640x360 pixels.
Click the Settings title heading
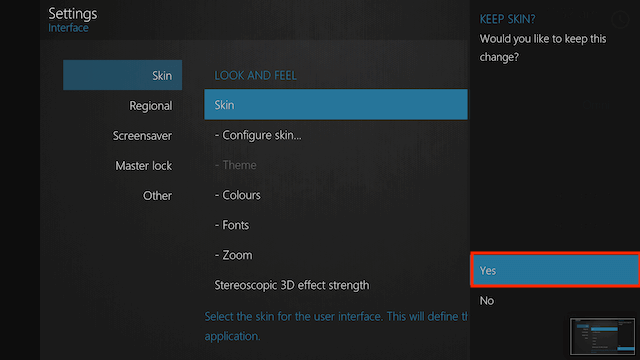[73, 14]
